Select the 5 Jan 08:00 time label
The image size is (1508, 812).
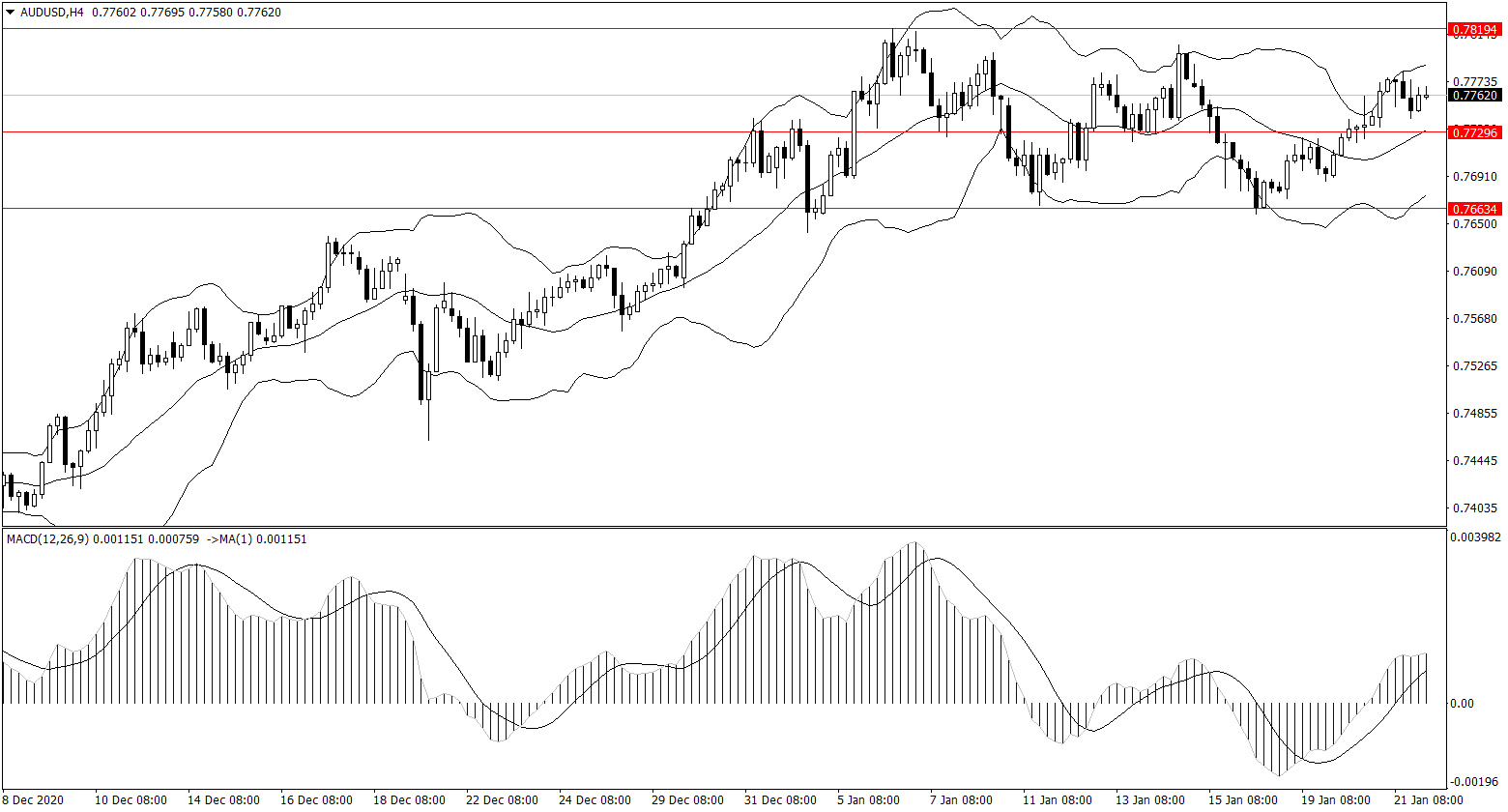pos(870,800)
